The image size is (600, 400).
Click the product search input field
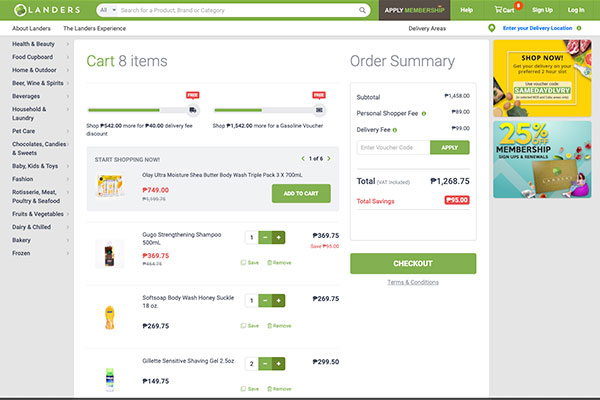(x=238, y=10)
